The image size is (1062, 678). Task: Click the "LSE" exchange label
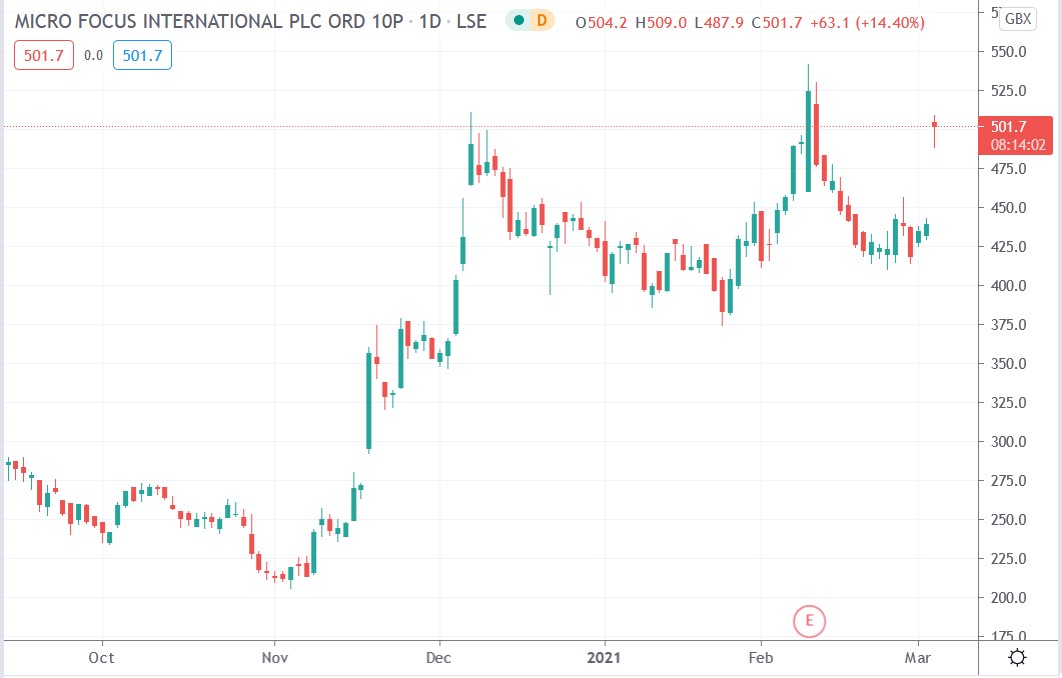click(472, 19)
